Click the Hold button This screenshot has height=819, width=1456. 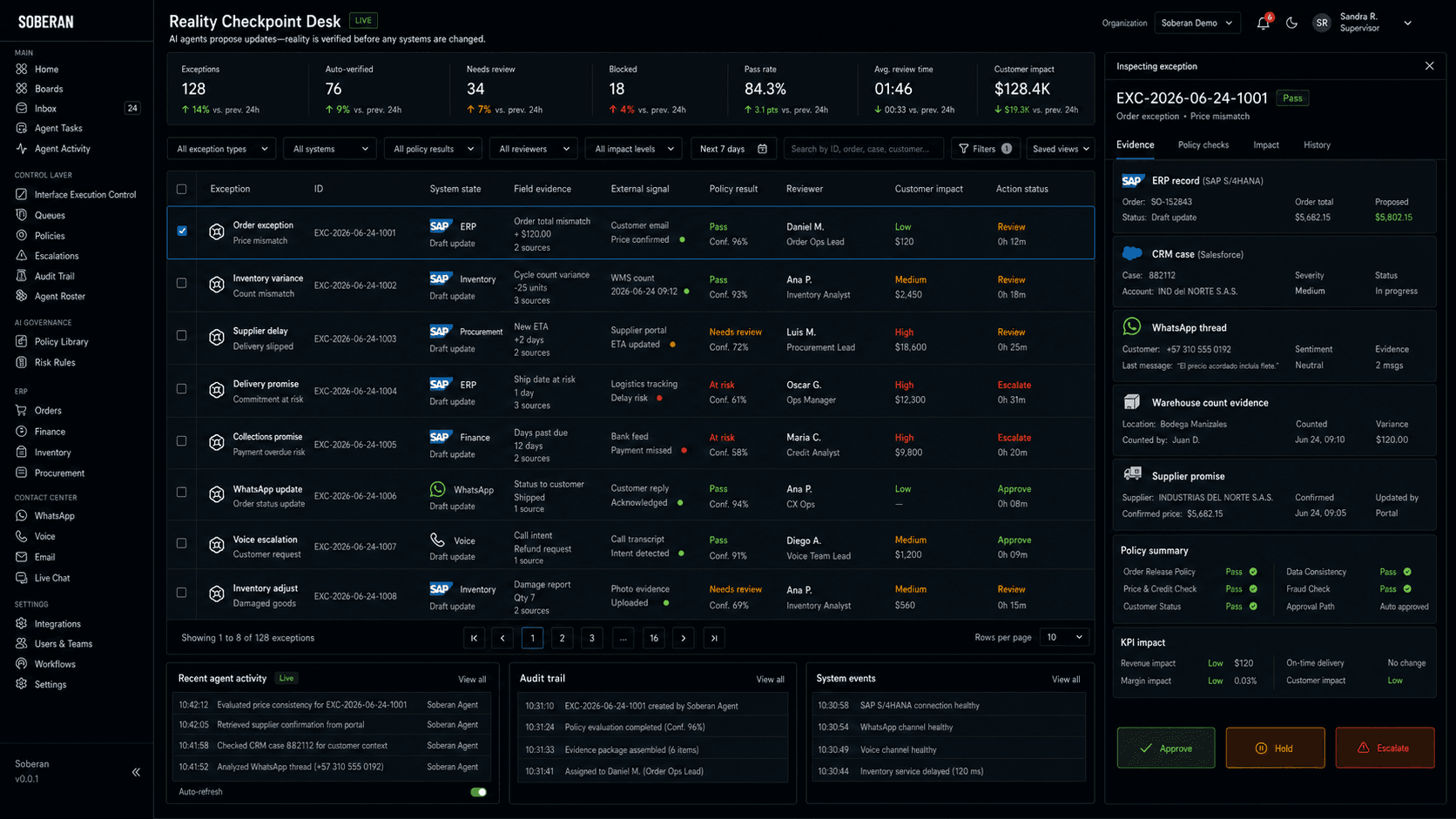click(x=1275, y=748)
